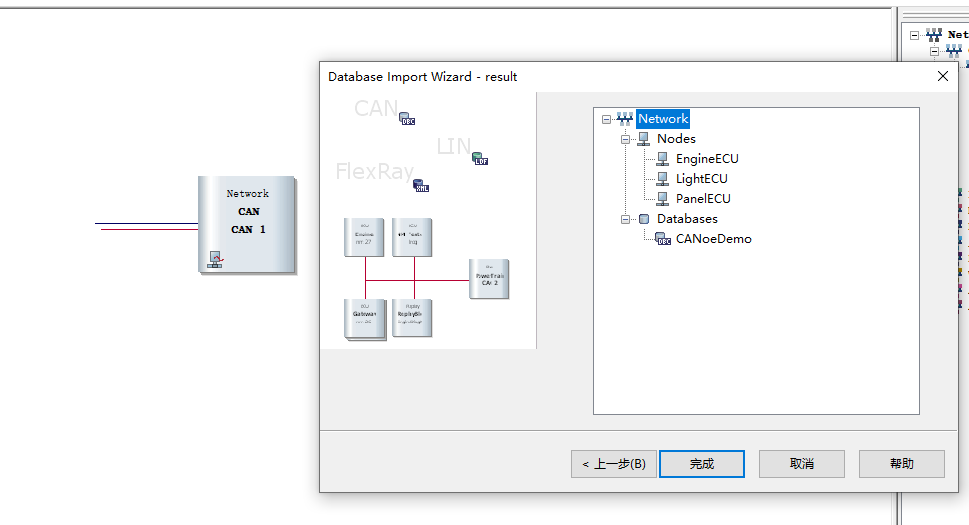Image resolution: width=969 pixels, height=525 pixels.
Task: Click the CAN DBC icon in wizard graphic
Action: [407, 119]
